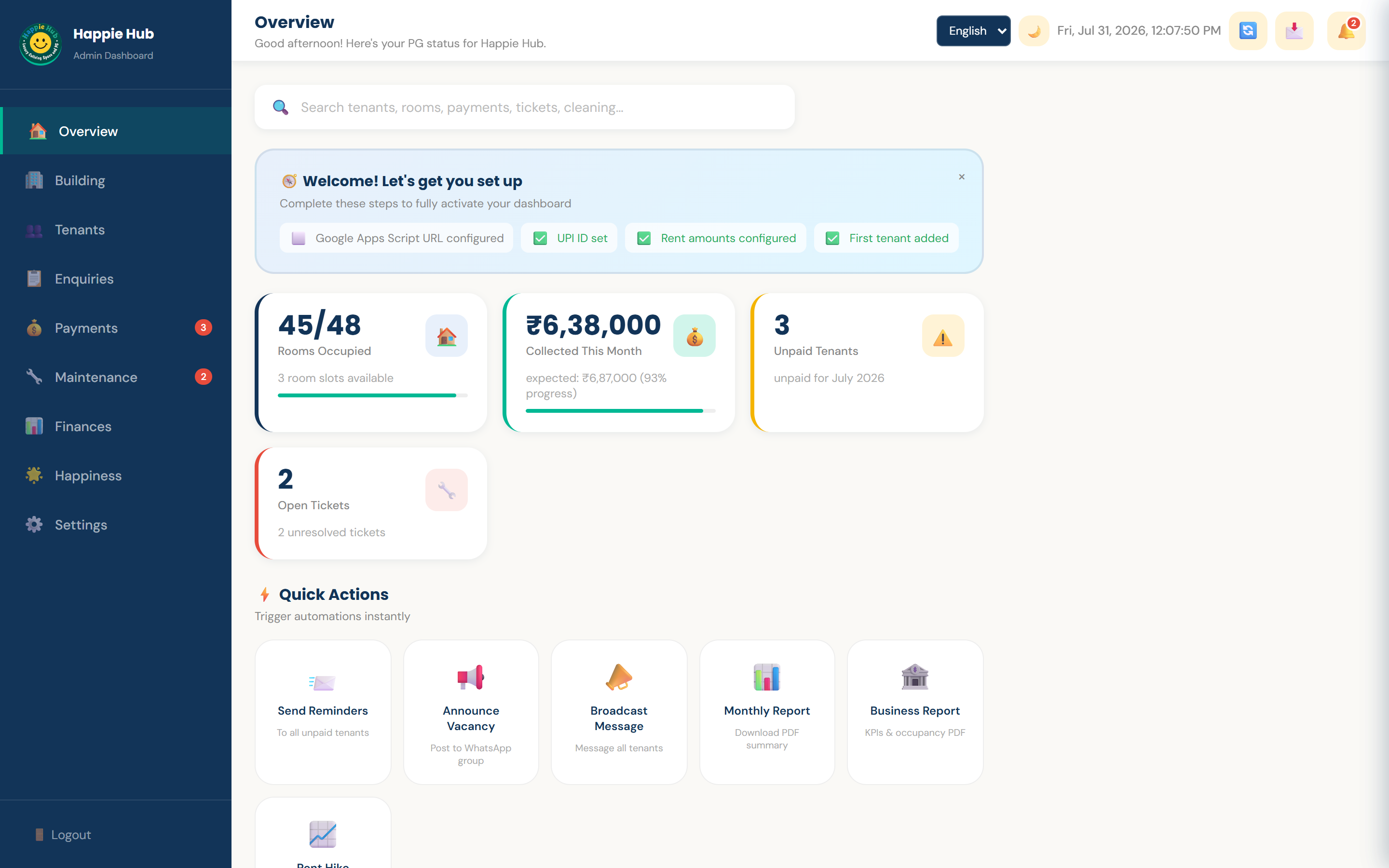Image resolution: width=1389 pixels, height=868 pixels.
Task: Click the Maintenance badge showing 2
Action: coord(203,377)
